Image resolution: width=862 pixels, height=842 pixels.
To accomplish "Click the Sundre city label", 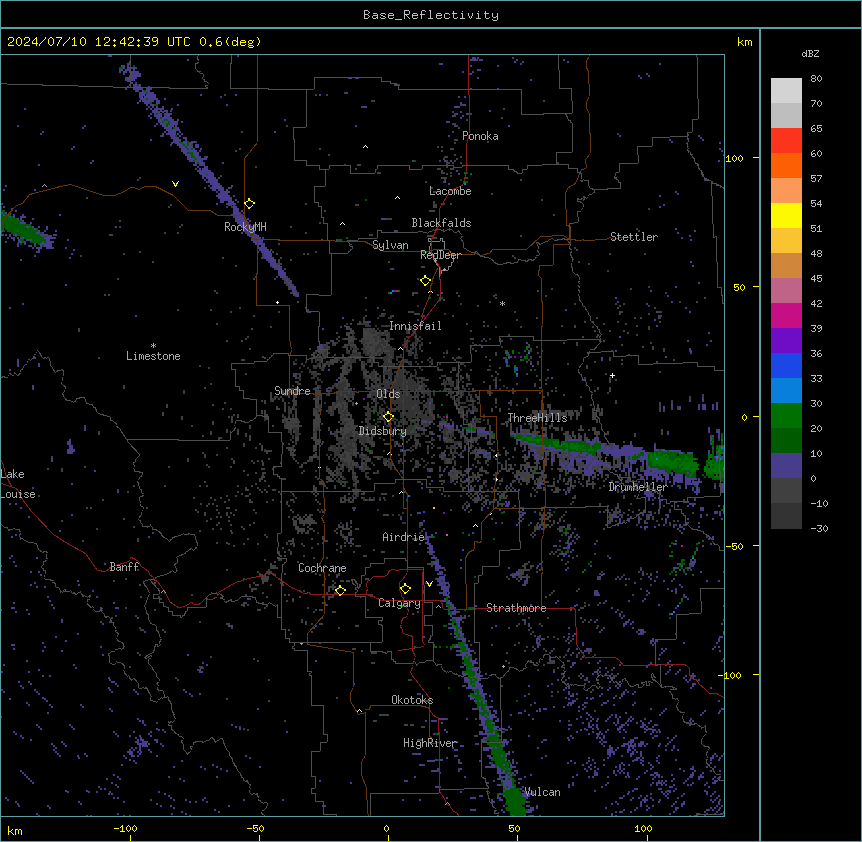I will pos(292,391).
